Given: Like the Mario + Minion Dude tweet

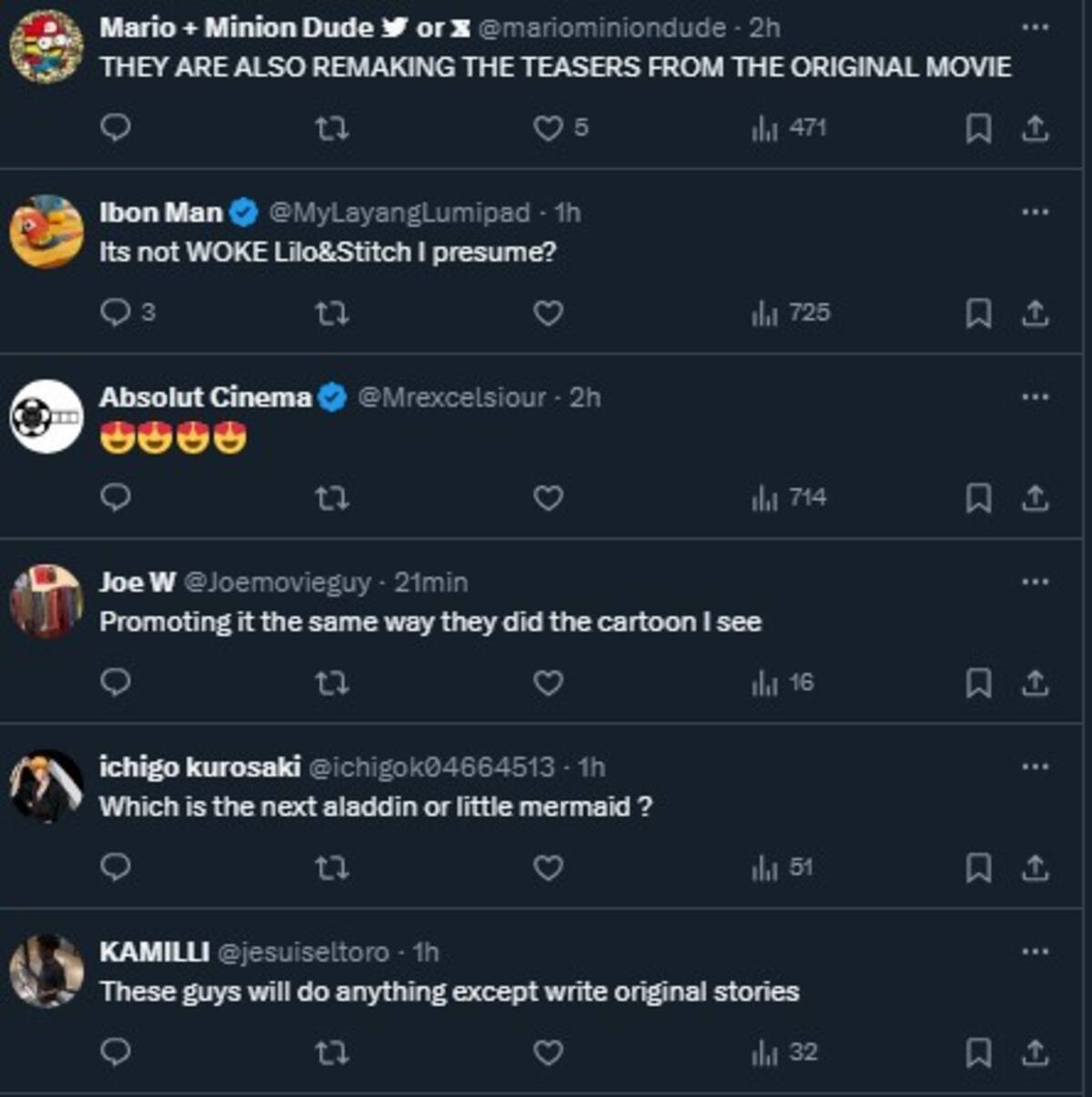Looking at the screenshot, I should (x=548, y=128).
